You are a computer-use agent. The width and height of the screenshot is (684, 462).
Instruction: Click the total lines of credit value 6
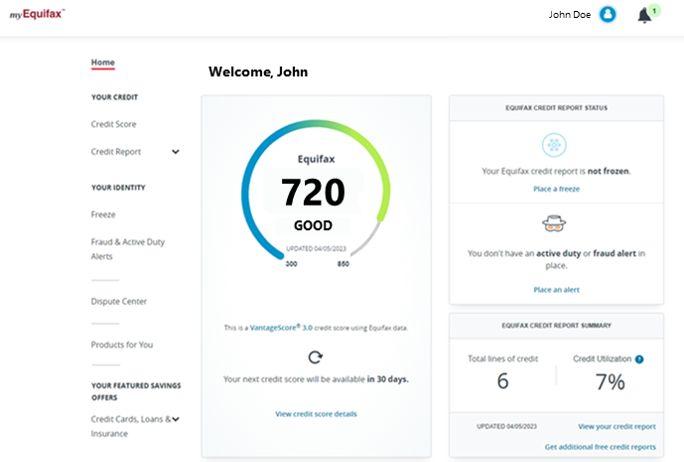point(503,381)
